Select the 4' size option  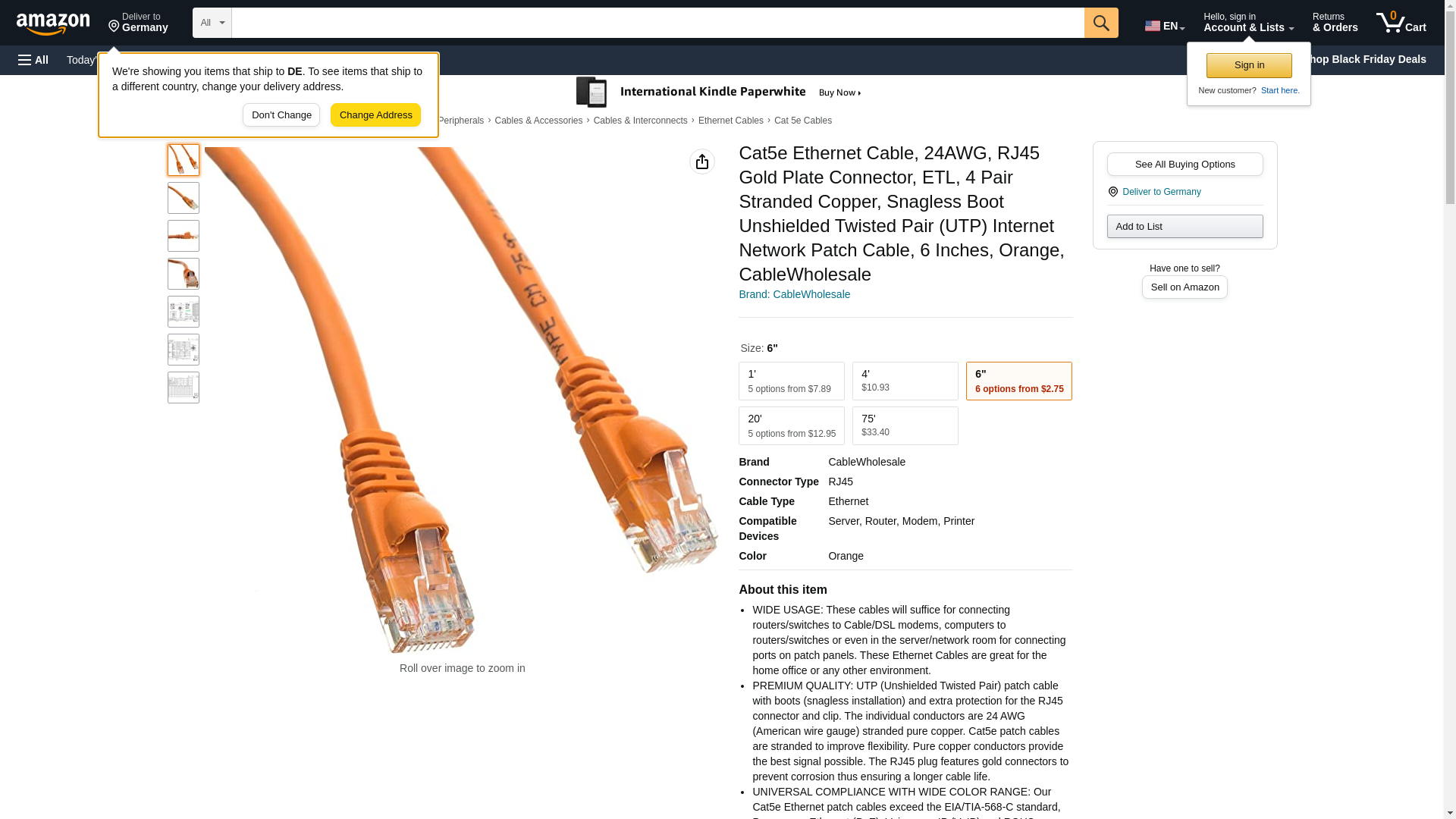[905, 381]
